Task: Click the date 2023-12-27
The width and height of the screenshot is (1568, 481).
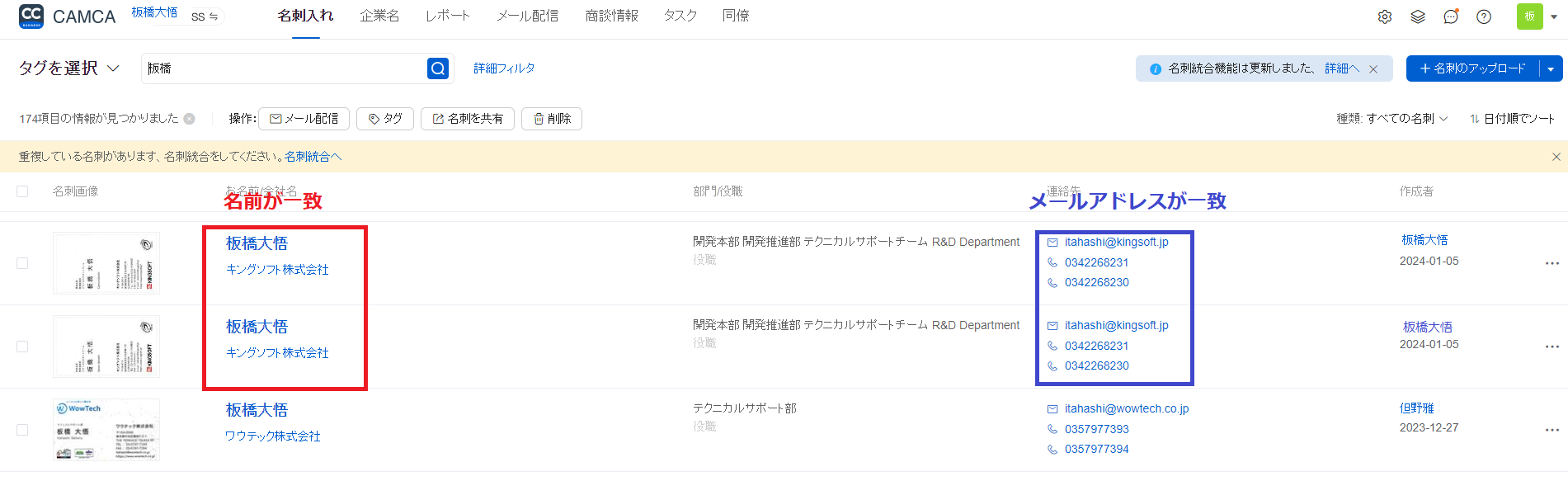Action: pyautogui.click(x=1429, y=428)
